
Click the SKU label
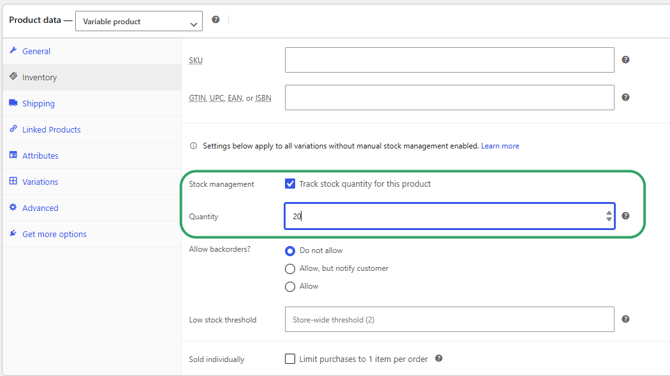196,60
